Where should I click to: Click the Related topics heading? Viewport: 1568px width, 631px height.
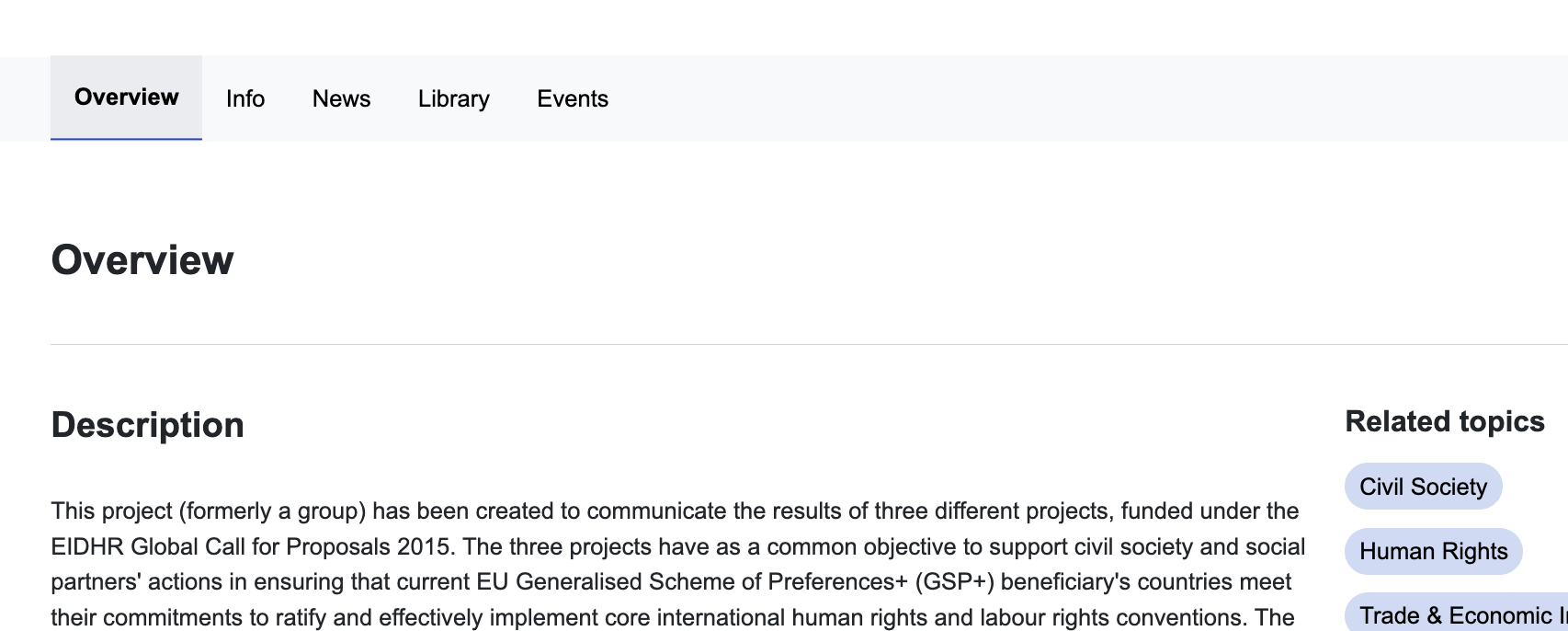tap(1444, 420)
